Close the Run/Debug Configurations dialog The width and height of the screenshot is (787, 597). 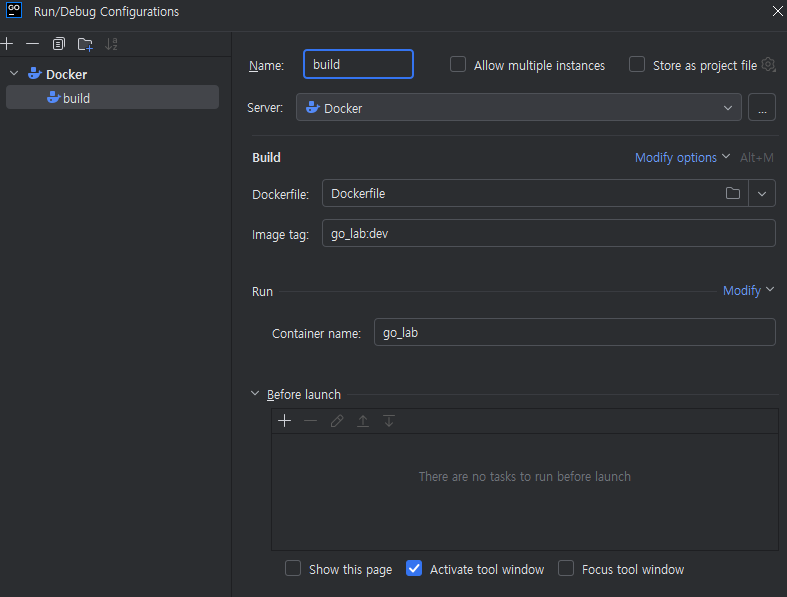tap(777, 11)
